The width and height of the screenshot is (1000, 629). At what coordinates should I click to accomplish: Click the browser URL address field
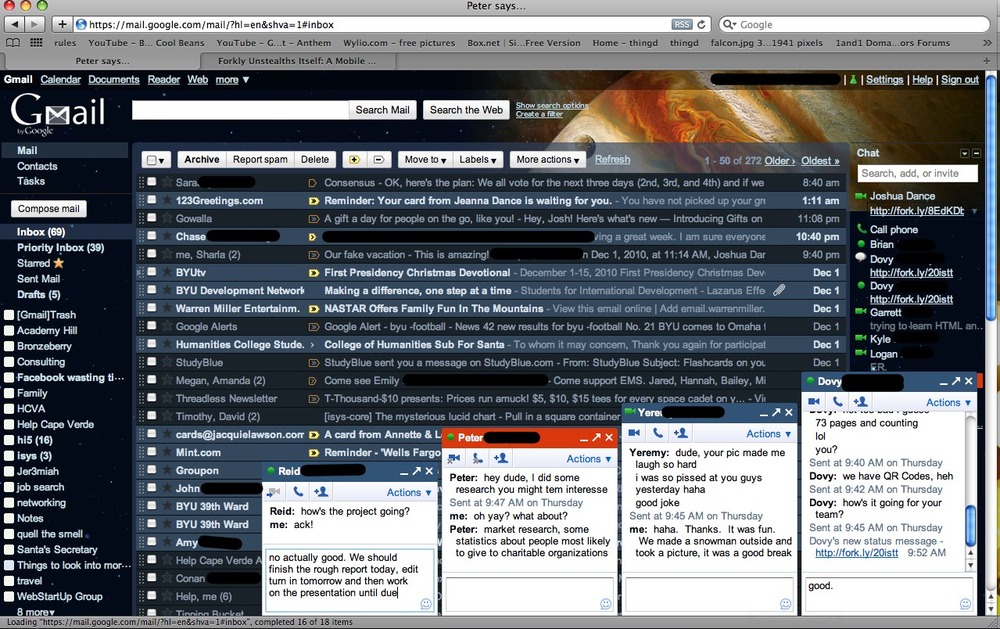378,24
